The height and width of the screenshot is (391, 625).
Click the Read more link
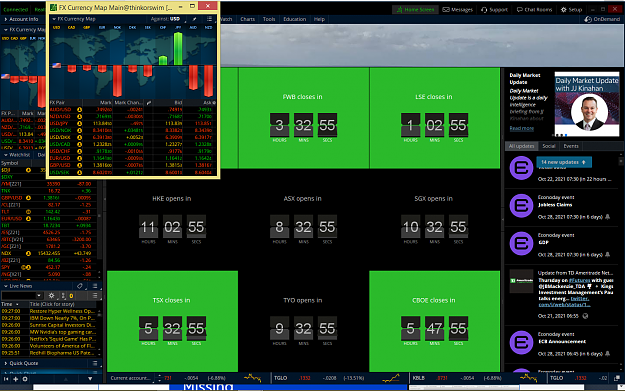521,128
